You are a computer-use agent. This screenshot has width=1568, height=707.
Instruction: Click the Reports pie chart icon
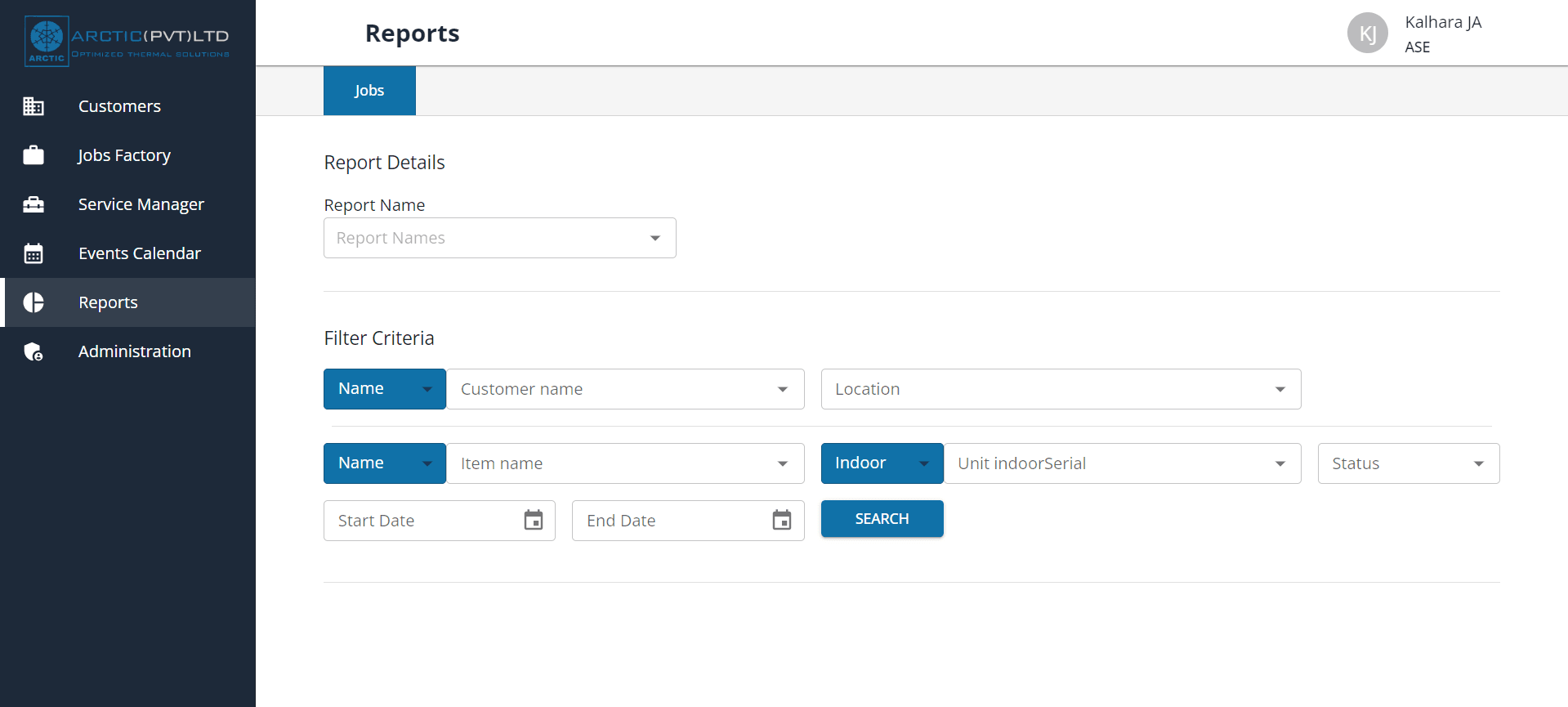coord(34,302)
